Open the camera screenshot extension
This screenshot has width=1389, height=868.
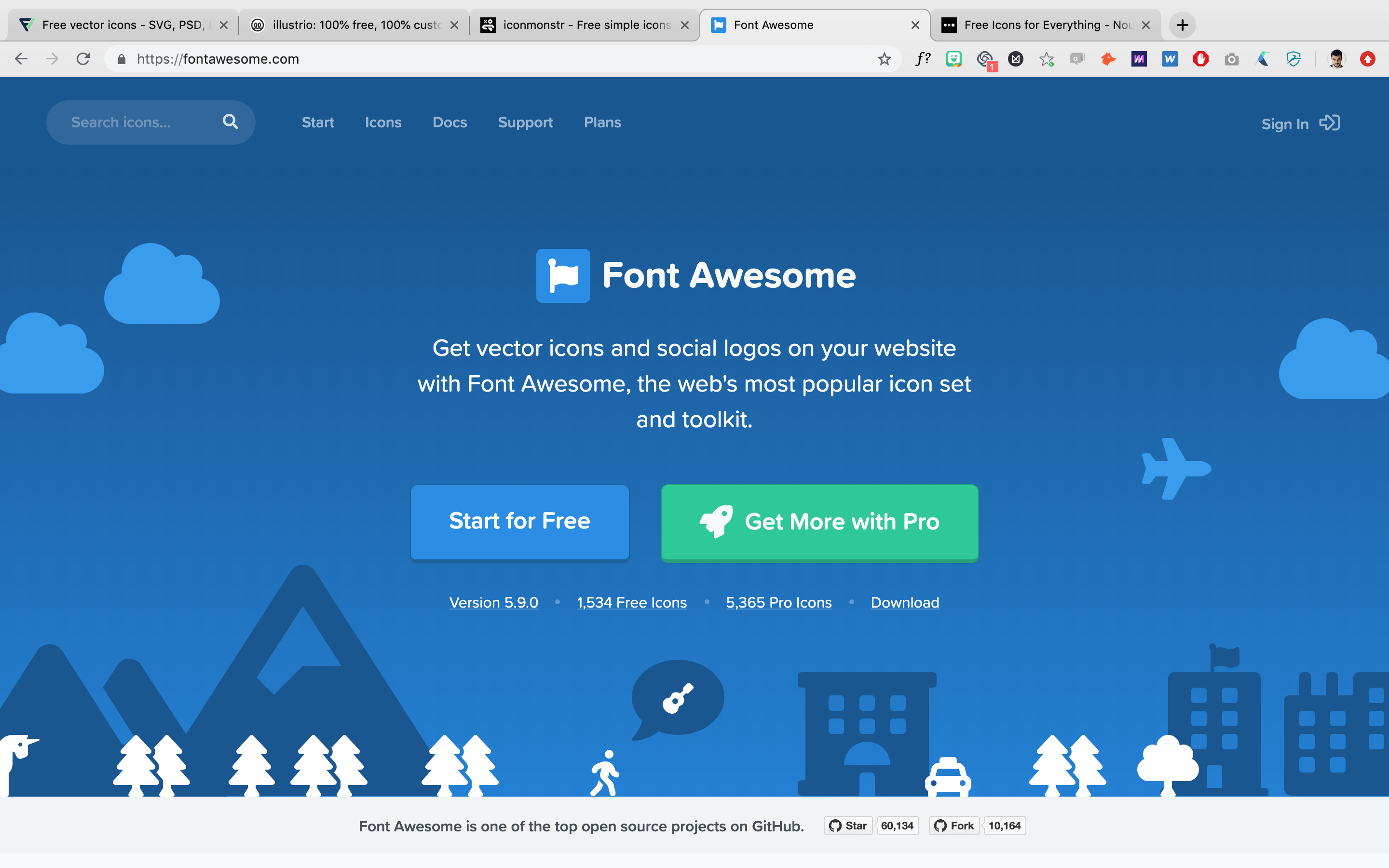[1232, 59]
